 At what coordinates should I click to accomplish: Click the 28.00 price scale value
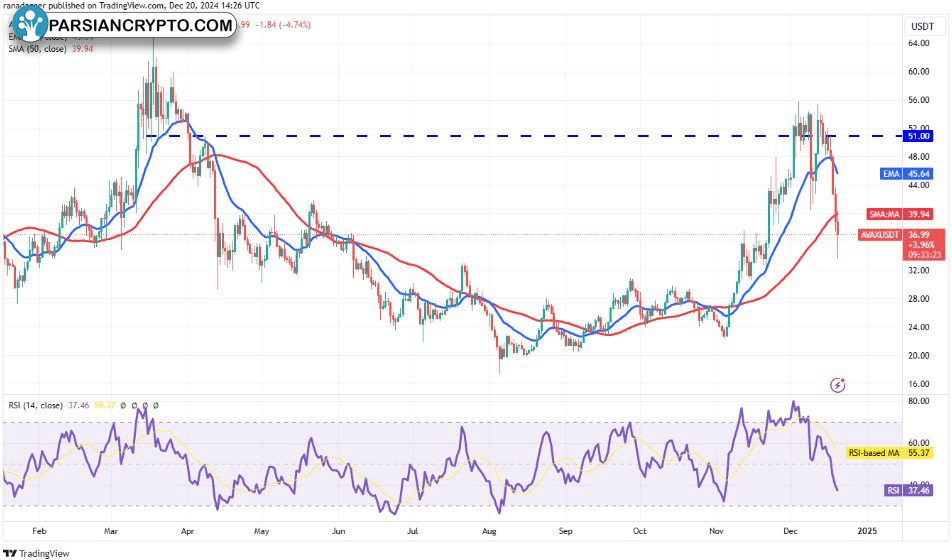coord(919,298)
